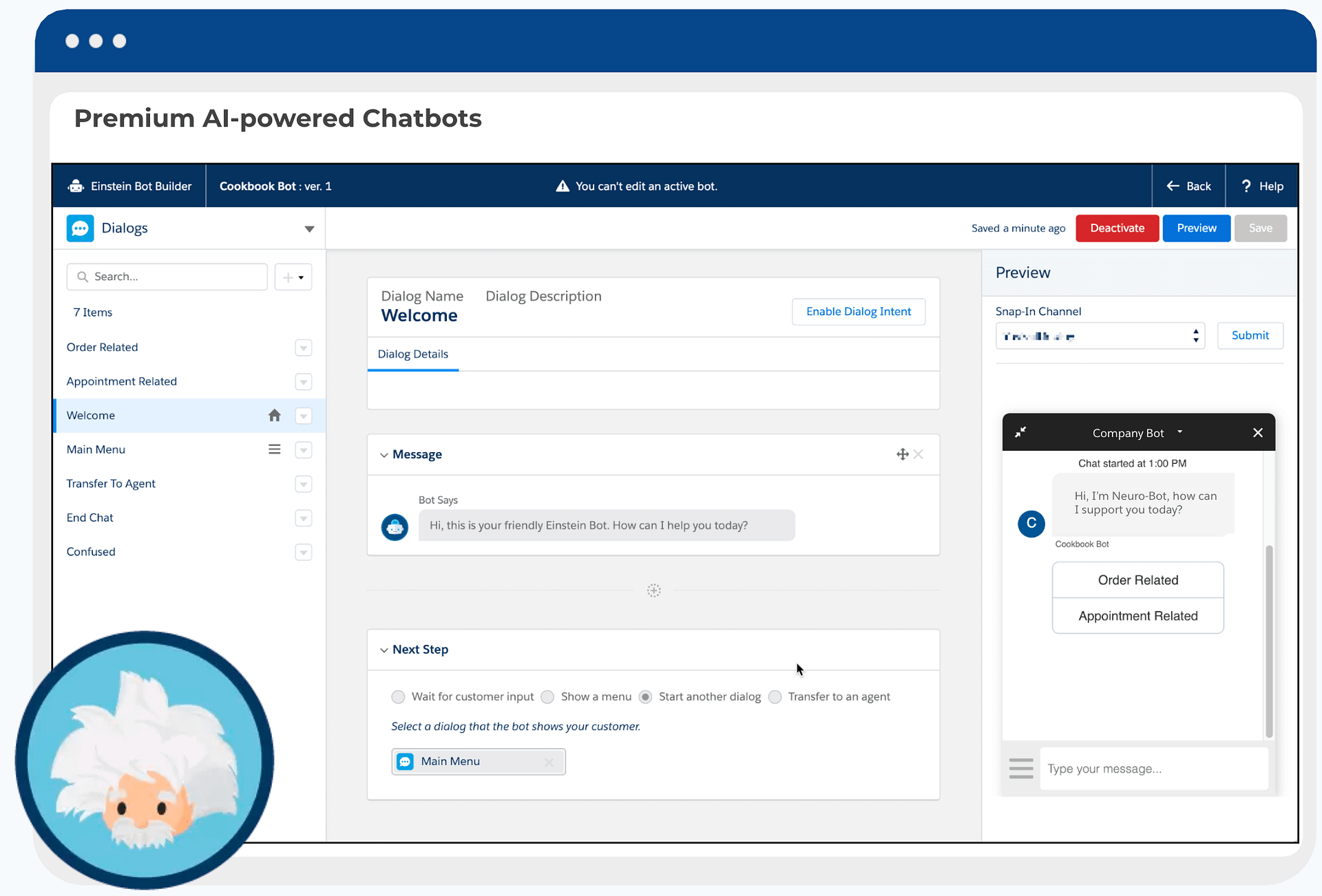
Task: Open the chat menu hamburger icon
Action: 1021,768
